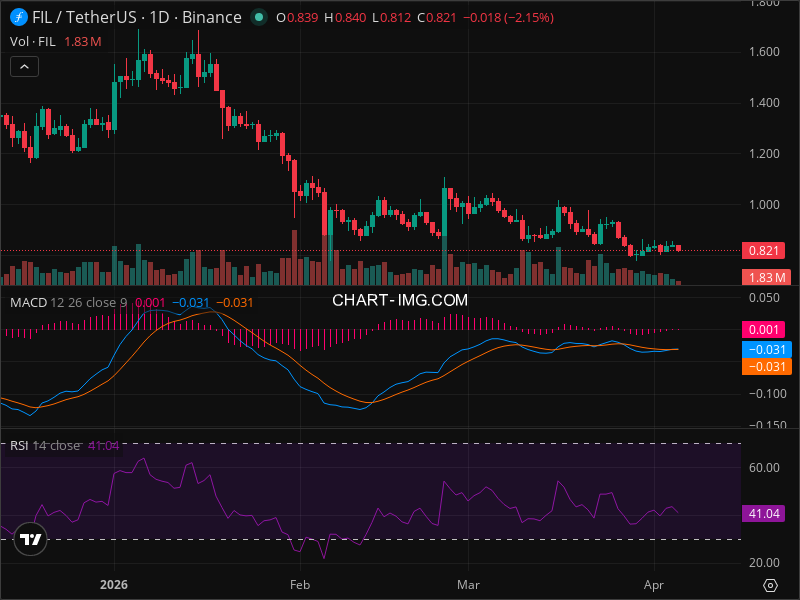Click the high value H0.840 in header
800x600 pixels.
(345, 18)
